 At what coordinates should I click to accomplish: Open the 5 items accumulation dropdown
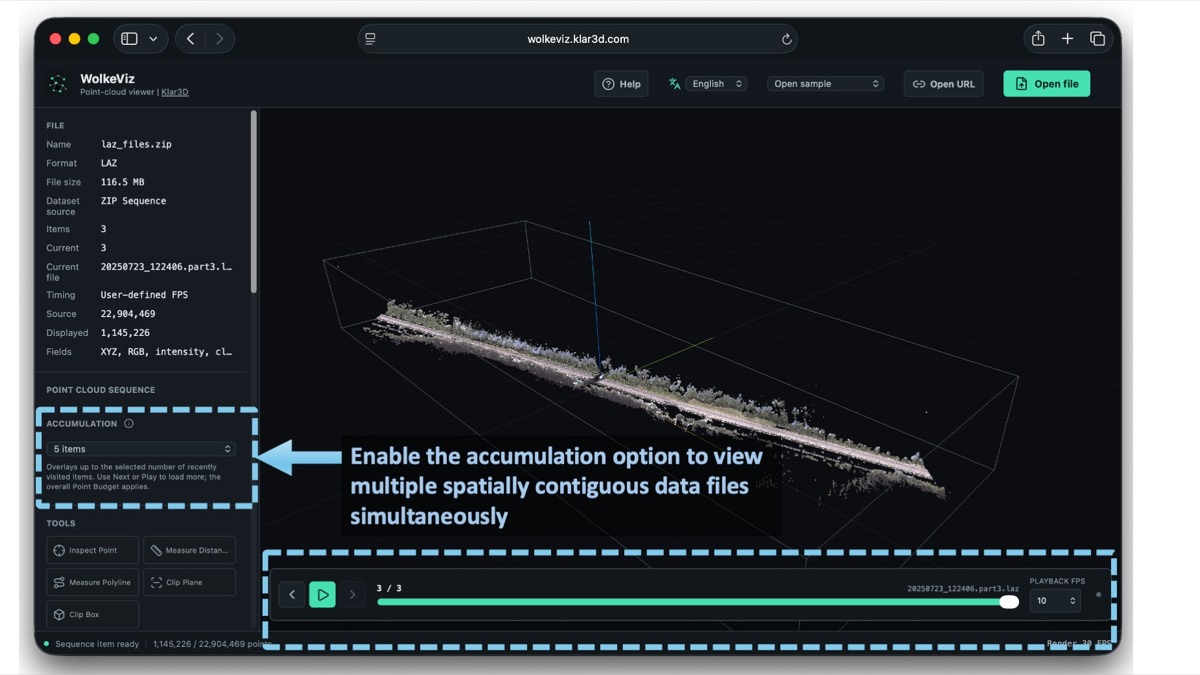tap(141, 449)
